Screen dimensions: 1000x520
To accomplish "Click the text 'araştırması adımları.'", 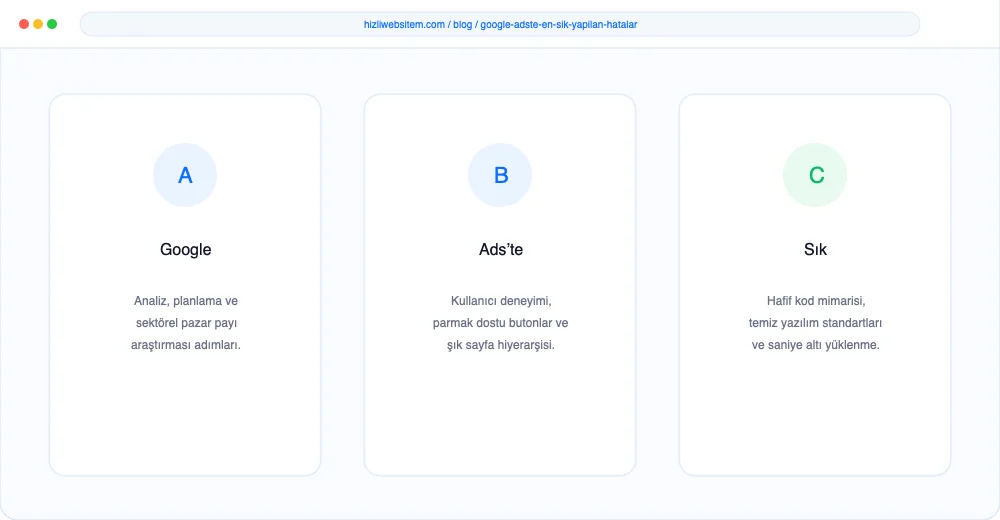I will (x=186, y=345).
